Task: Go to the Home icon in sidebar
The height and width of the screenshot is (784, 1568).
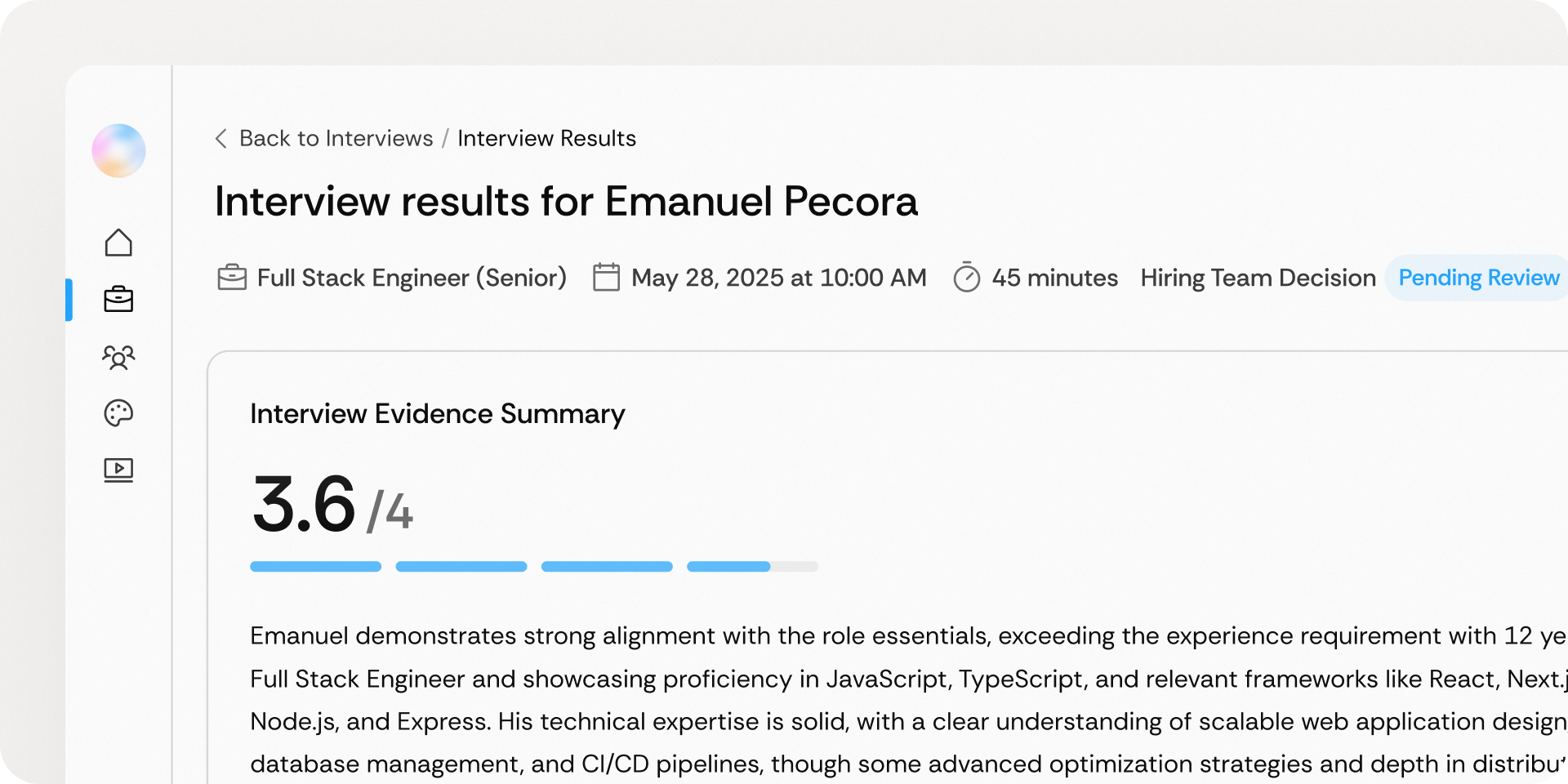Action: pyautogui.click(x=118, y=243)
